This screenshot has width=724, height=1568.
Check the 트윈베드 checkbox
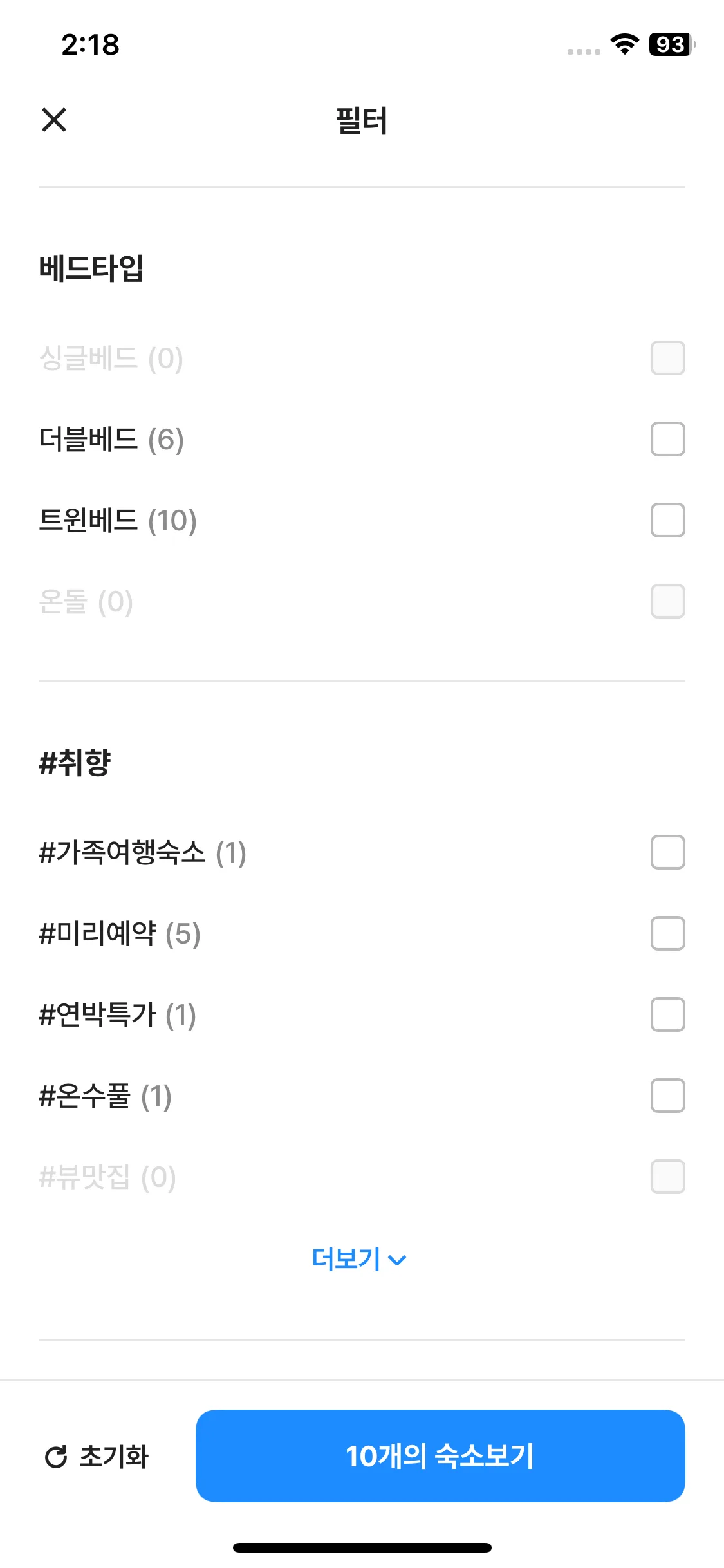coord(667,520)
